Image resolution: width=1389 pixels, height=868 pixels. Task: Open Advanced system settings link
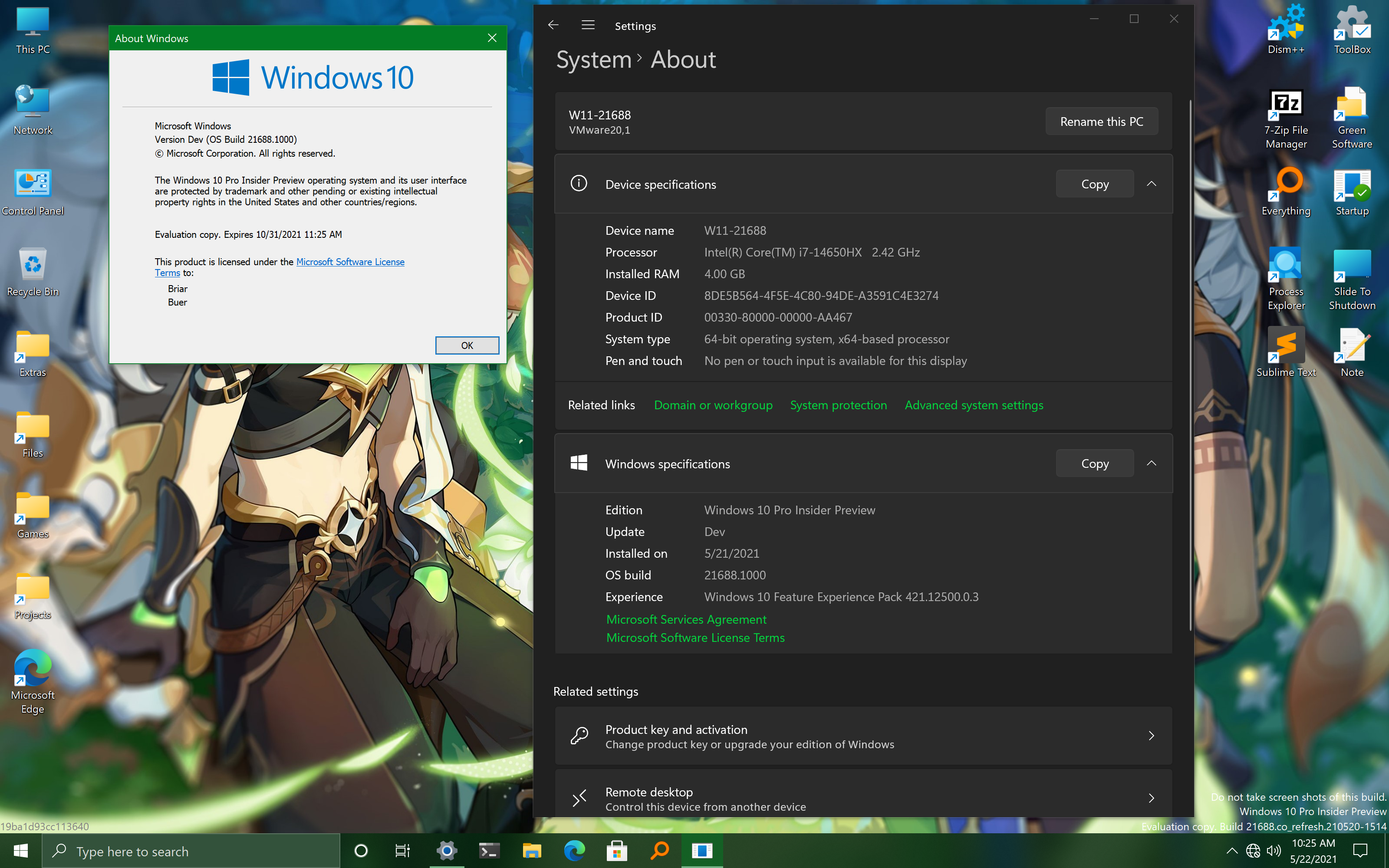tap(974, 405)
